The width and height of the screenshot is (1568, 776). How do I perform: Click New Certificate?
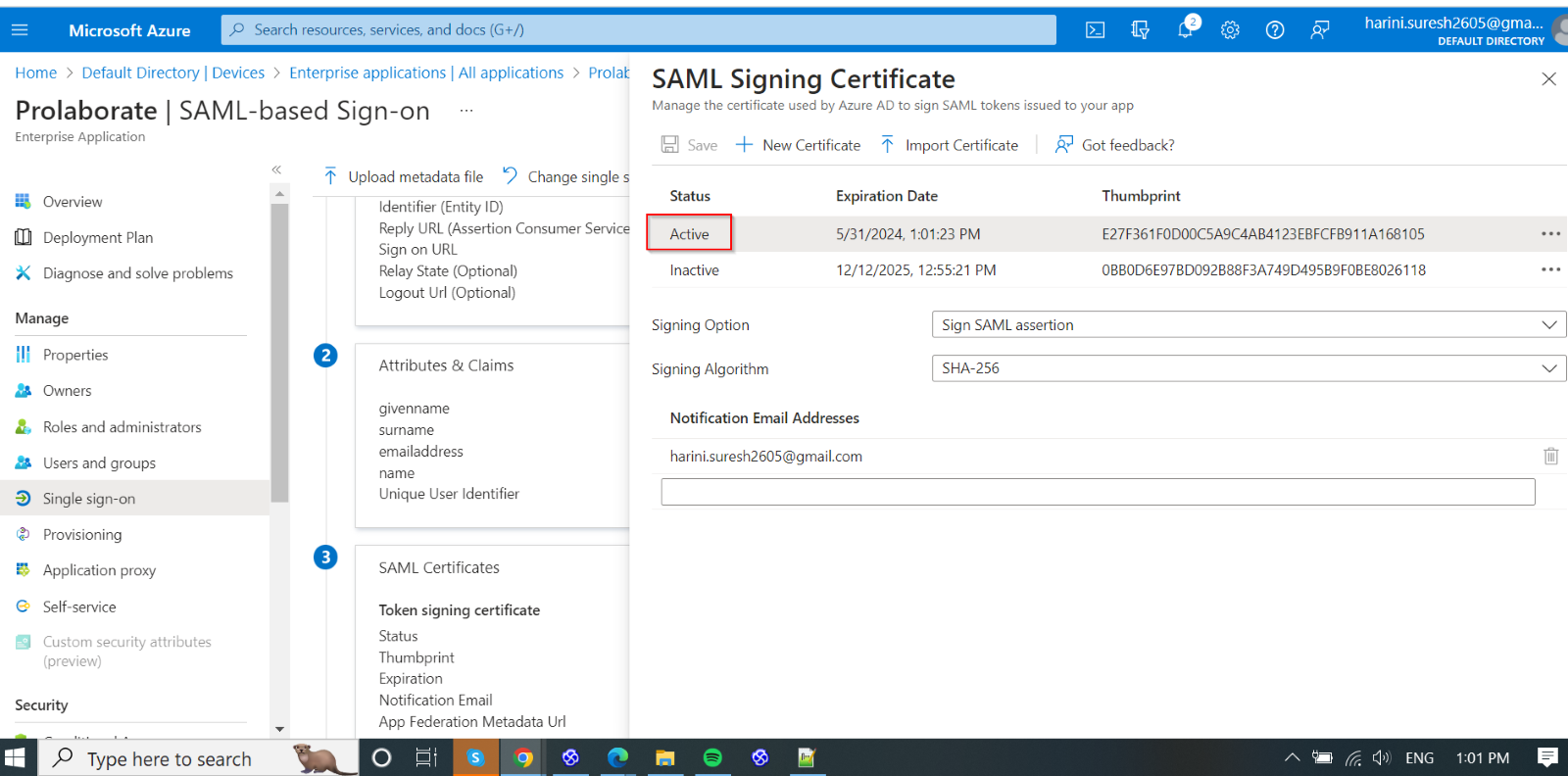pos(798,145)
